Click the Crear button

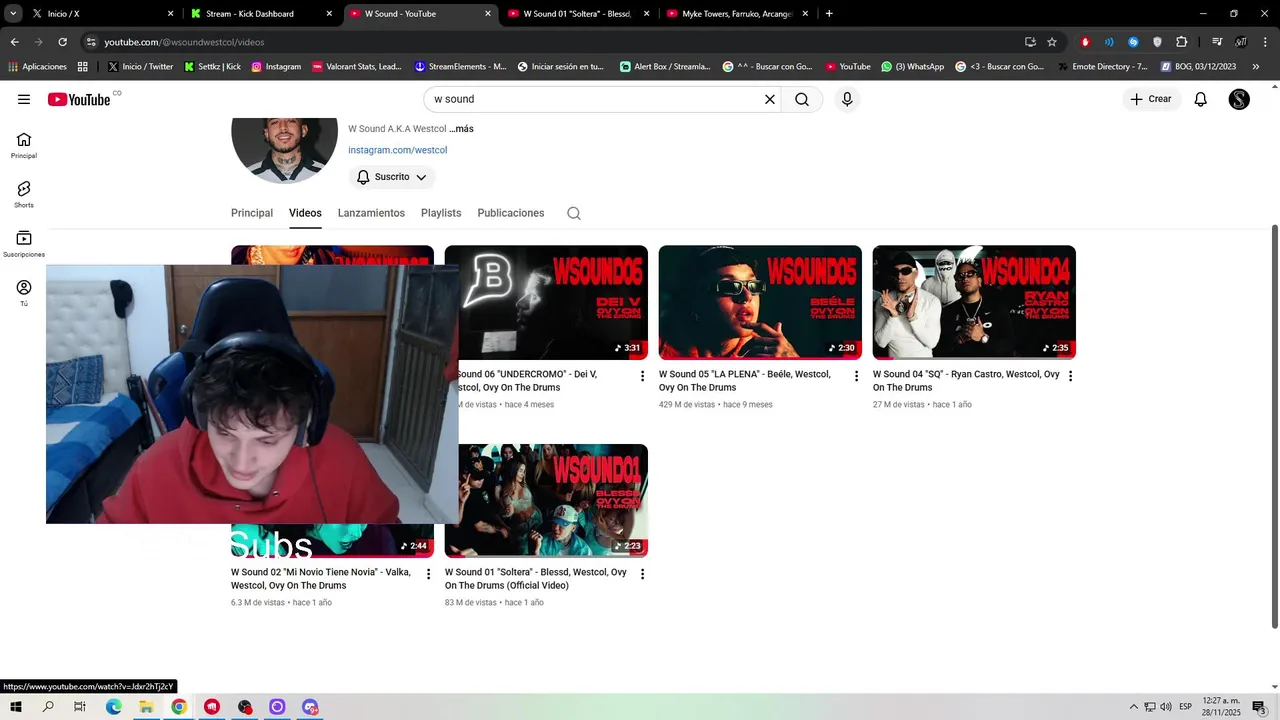point(1152,99)
